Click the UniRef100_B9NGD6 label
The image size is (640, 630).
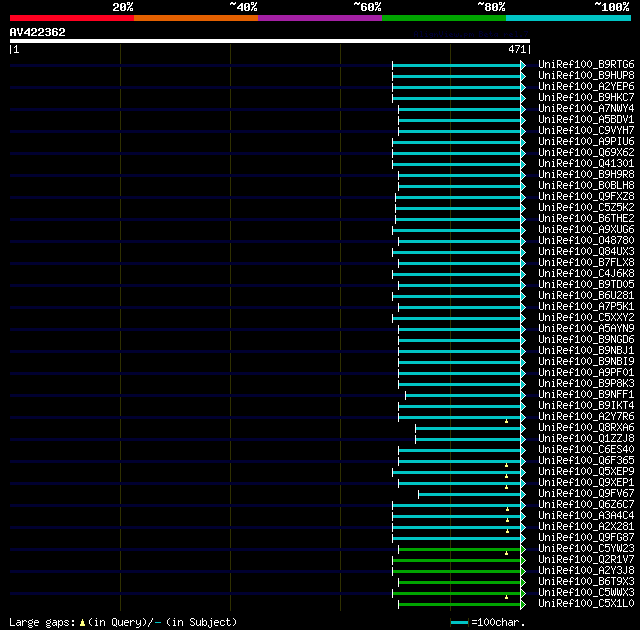[586, 340]
